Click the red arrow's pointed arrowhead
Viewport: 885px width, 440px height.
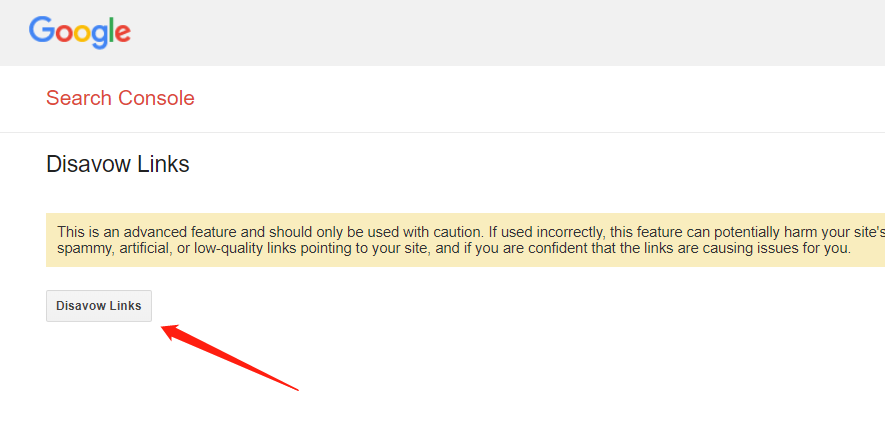coord(170,329)
